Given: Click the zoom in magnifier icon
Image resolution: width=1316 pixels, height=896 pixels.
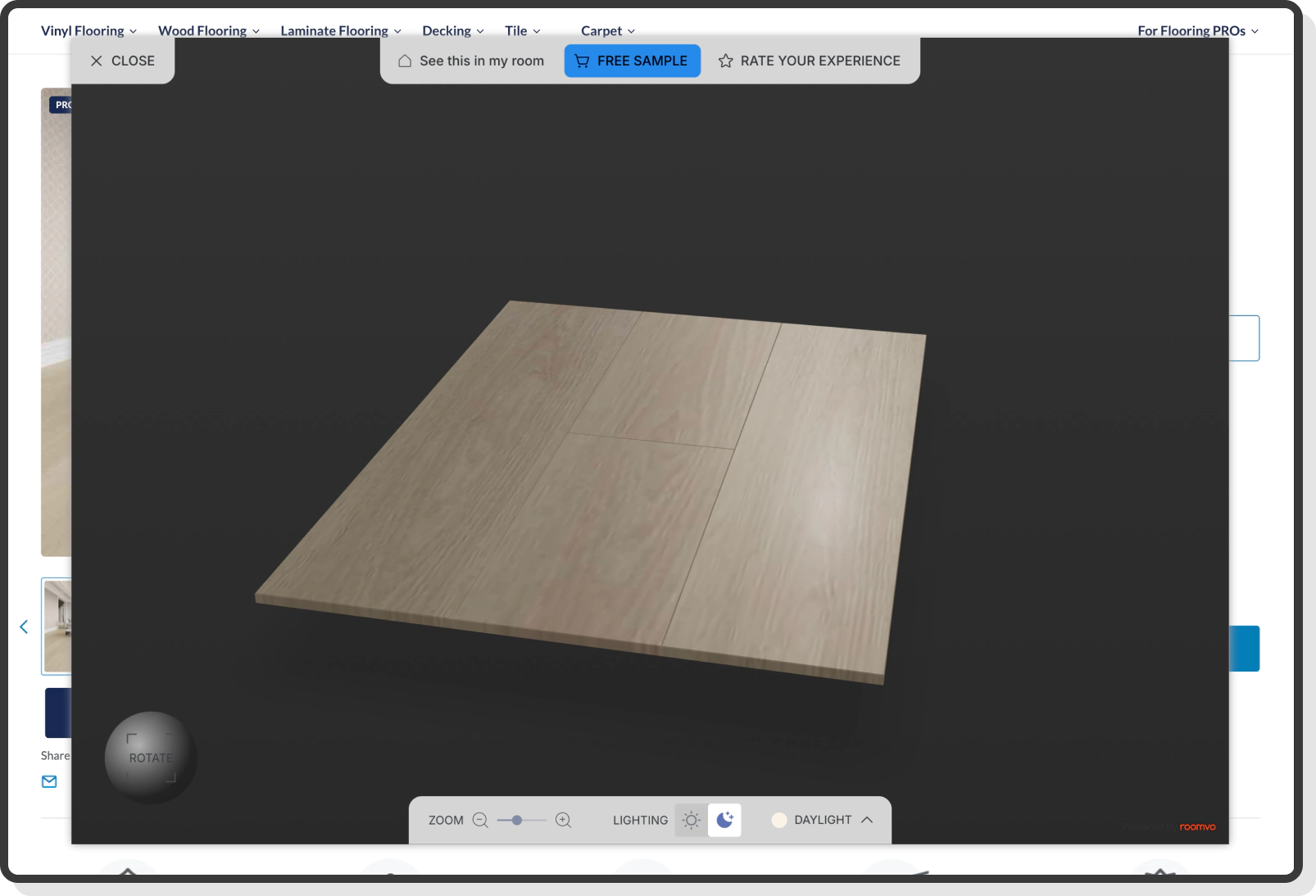Looking at the screenshot, I should (563, 820).
